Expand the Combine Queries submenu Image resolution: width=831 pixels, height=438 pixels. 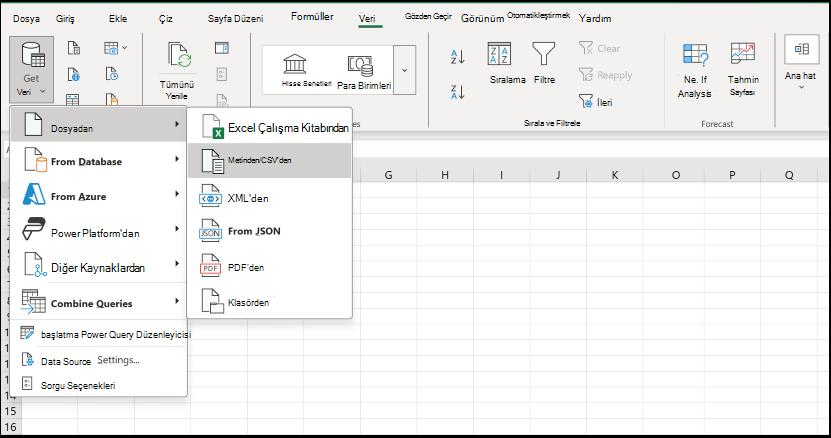click(x=99, y=302)
